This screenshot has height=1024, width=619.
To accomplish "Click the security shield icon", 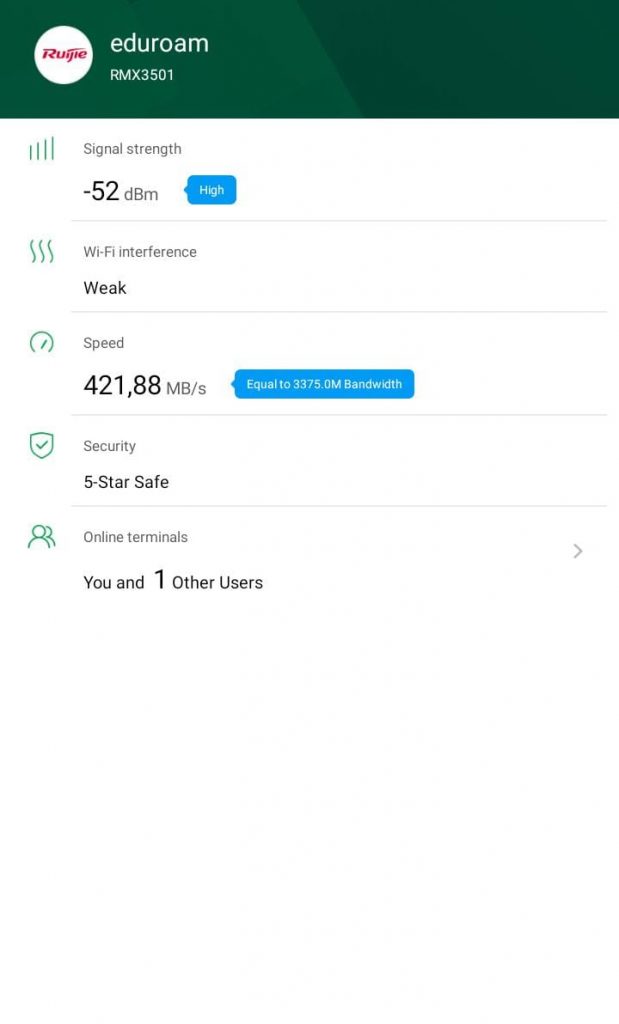I will 41,445.
